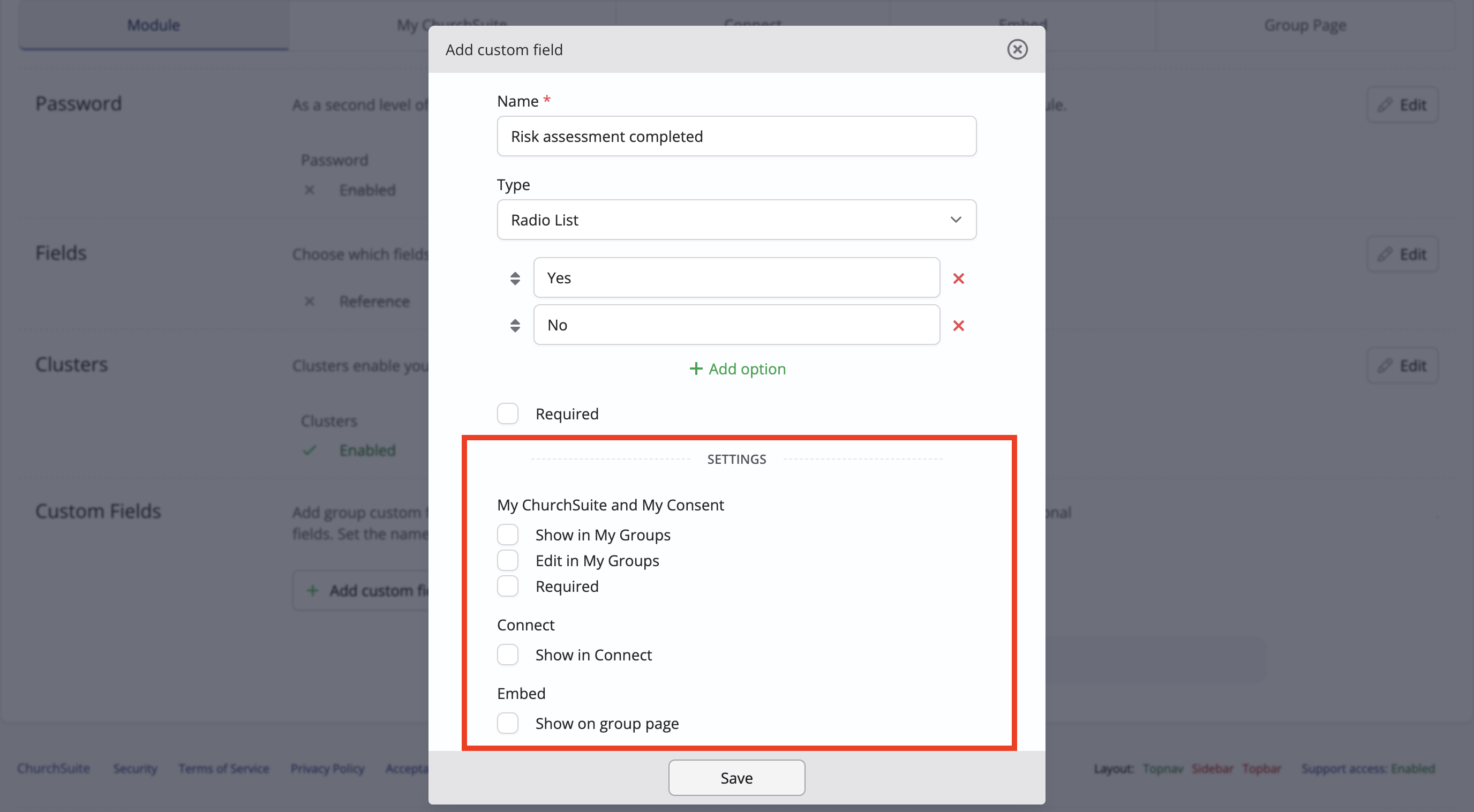The image size is (1474, 812).
Task: Enable Show in My Groups checkbox
Action: click(x=508, y=535)
